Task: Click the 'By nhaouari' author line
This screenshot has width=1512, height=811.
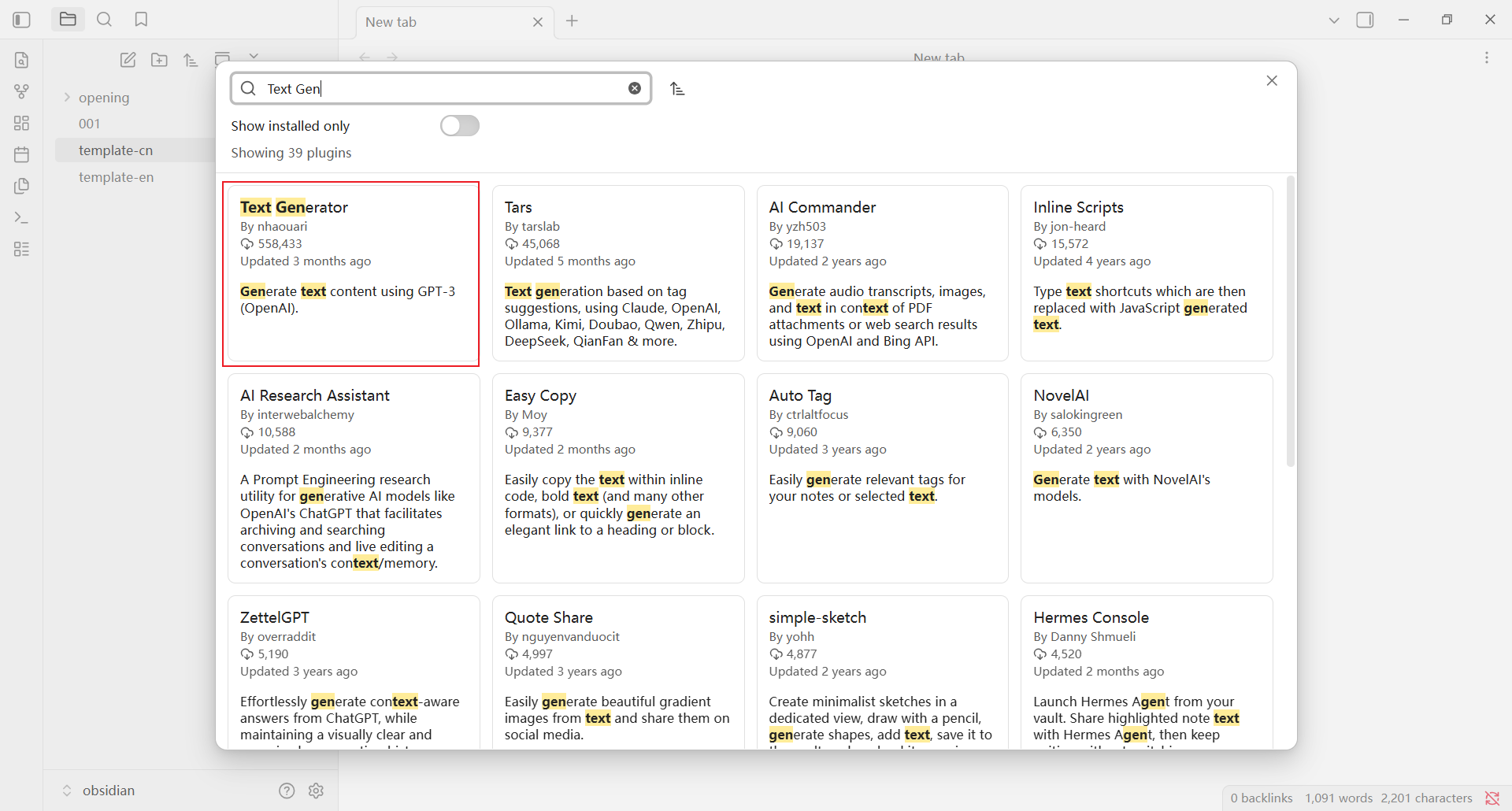Action: coord(274,227)
